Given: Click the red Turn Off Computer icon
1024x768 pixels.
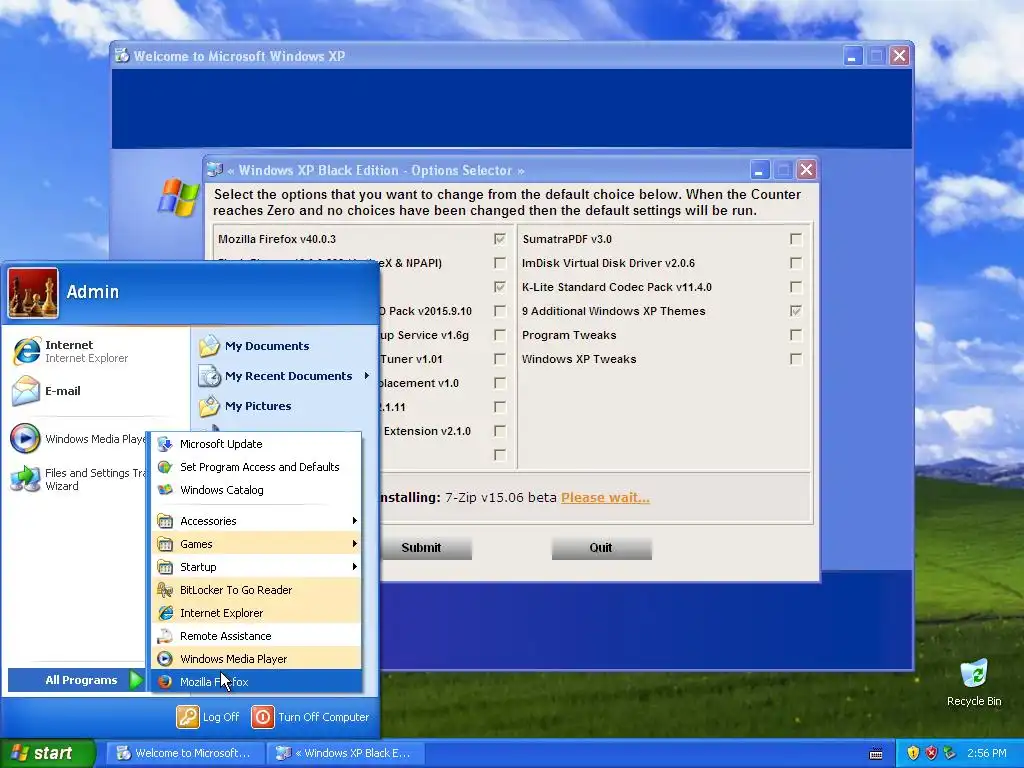Looking at the screenshot, I should pos(263,716).
